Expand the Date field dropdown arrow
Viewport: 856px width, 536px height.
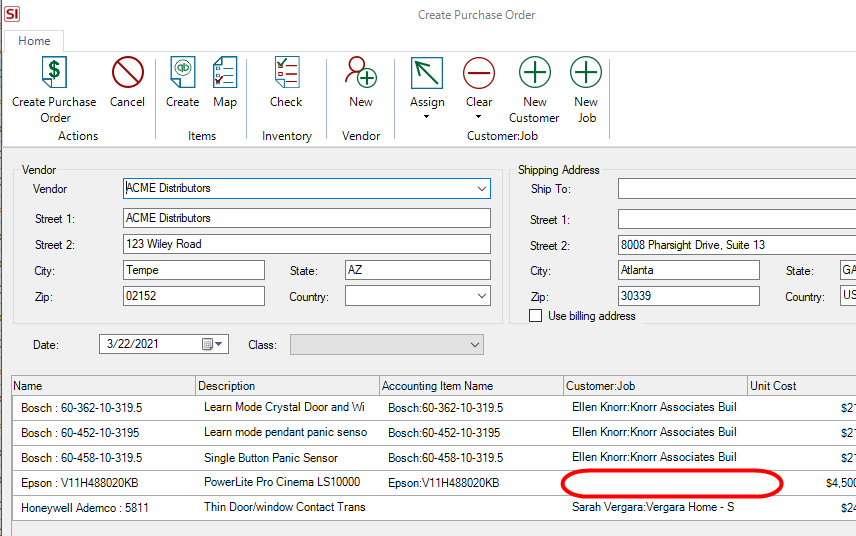[219, 344]
